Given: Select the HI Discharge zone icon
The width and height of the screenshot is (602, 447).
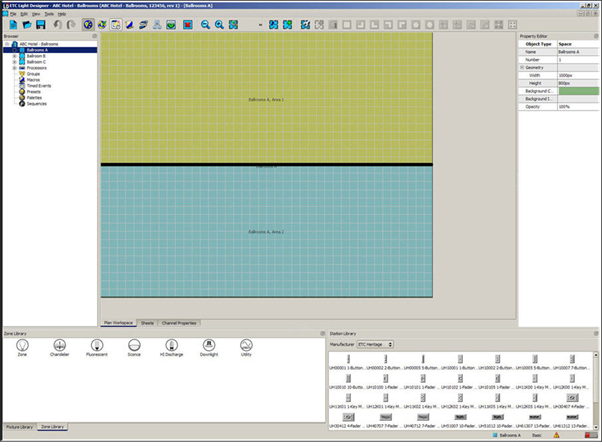Looking at the screenshot, I should point(171,345).
